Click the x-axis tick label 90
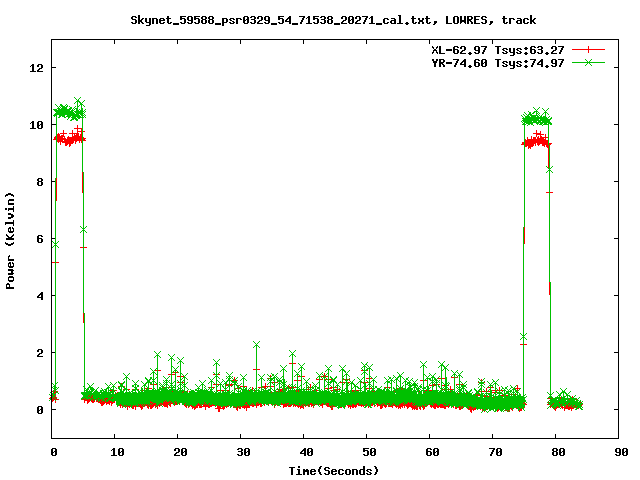 point(621,452)
